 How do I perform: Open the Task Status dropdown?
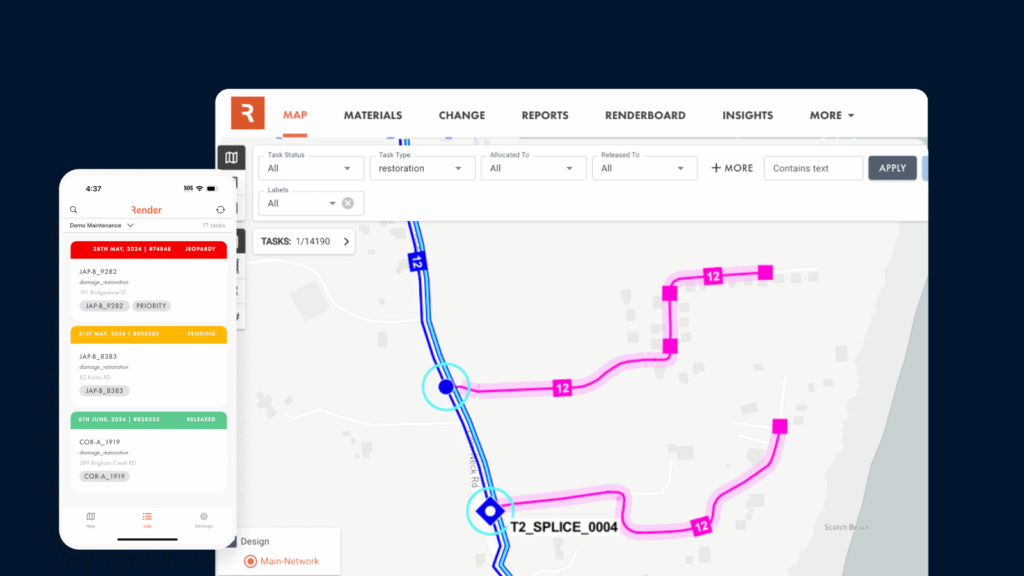point(310,168)
